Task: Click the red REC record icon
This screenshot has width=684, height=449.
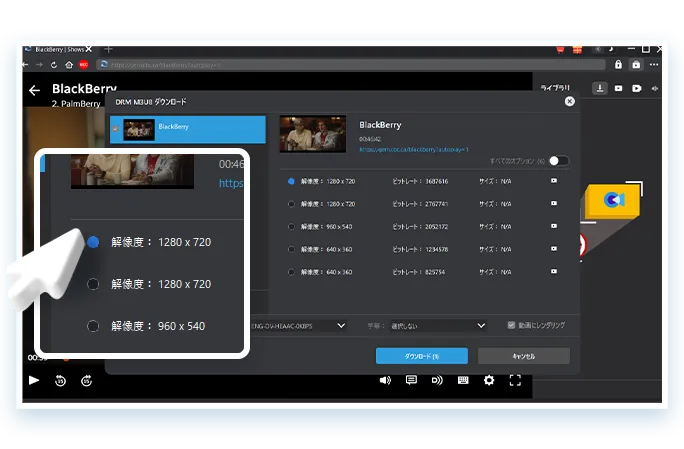Action: [83, 65]
